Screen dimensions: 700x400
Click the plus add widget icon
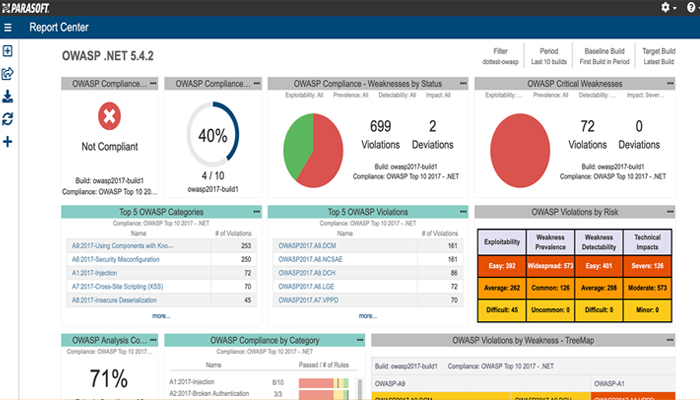point(8,141)
